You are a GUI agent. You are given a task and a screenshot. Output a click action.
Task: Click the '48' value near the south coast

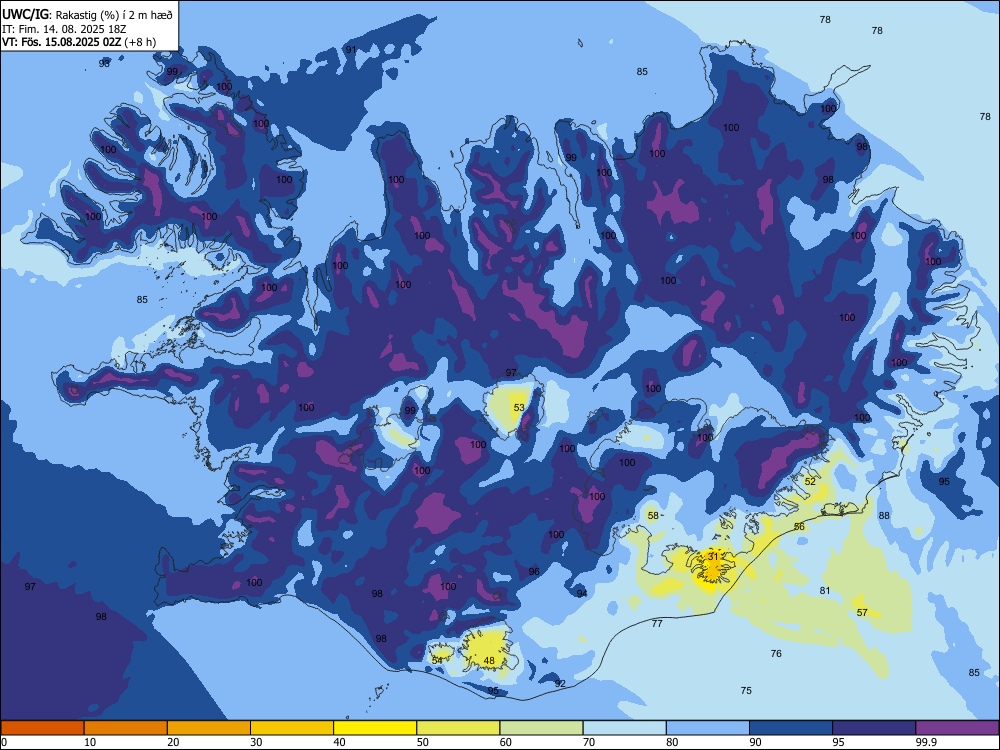click(489, 661)
